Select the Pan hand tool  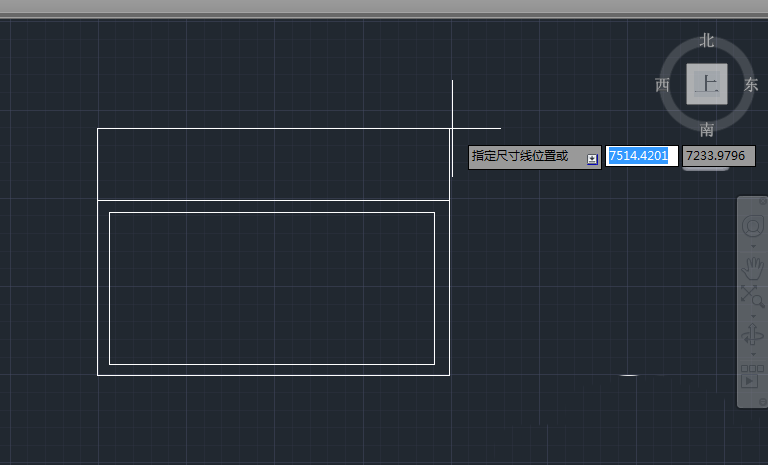click(x=752, y=268)
